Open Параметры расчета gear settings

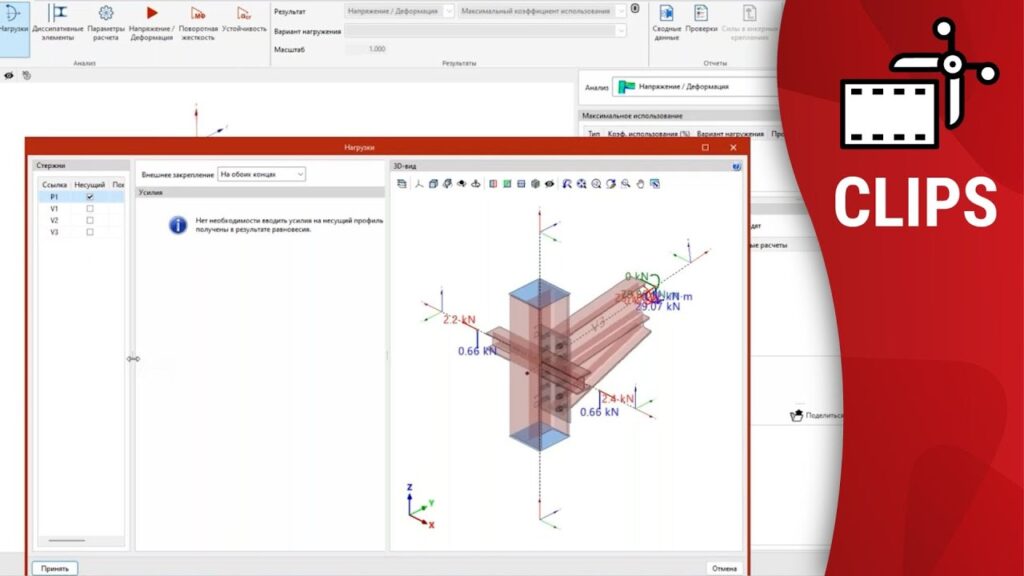coord(105,13)
